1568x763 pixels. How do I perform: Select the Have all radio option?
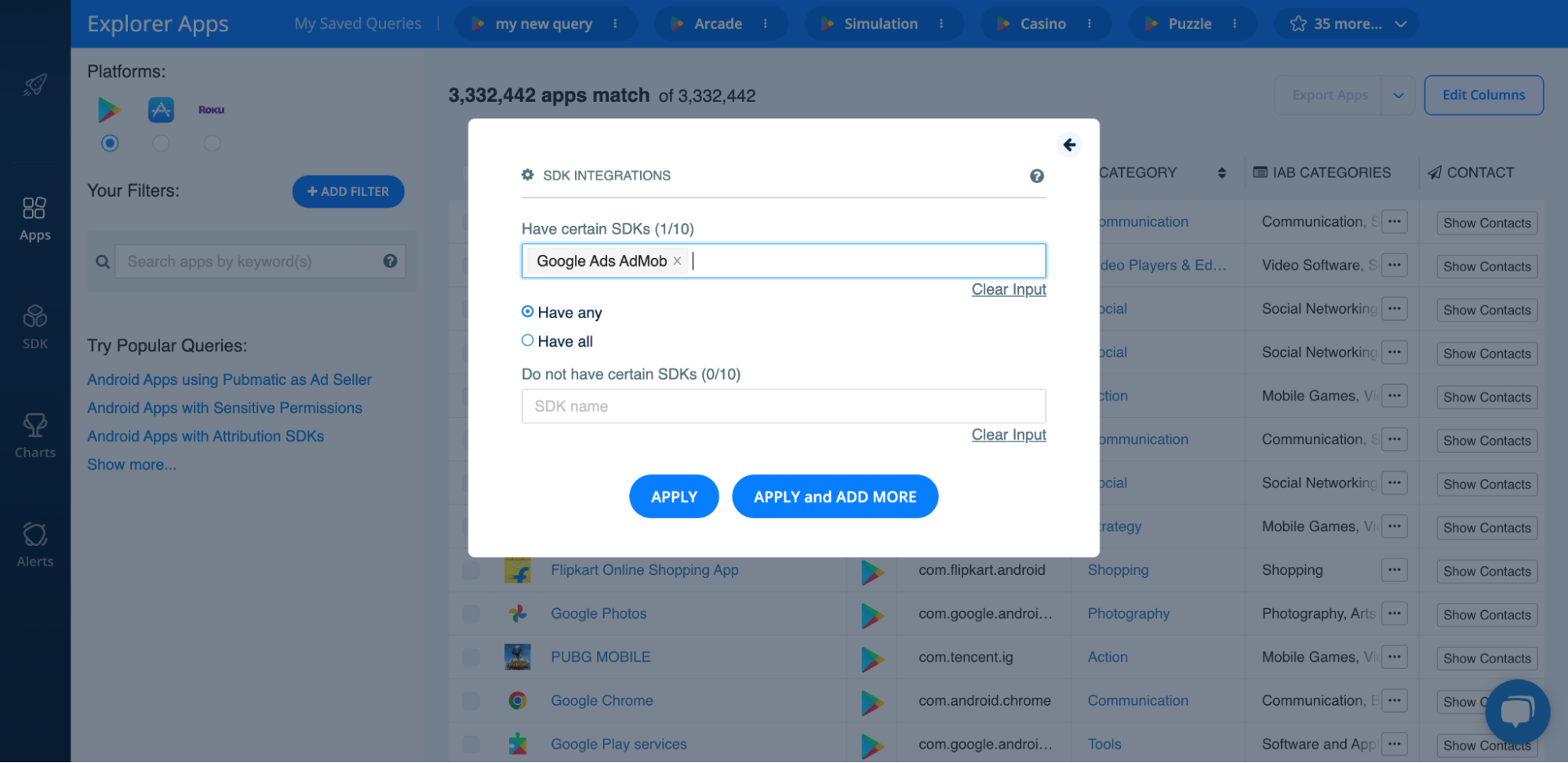[528, 340]
